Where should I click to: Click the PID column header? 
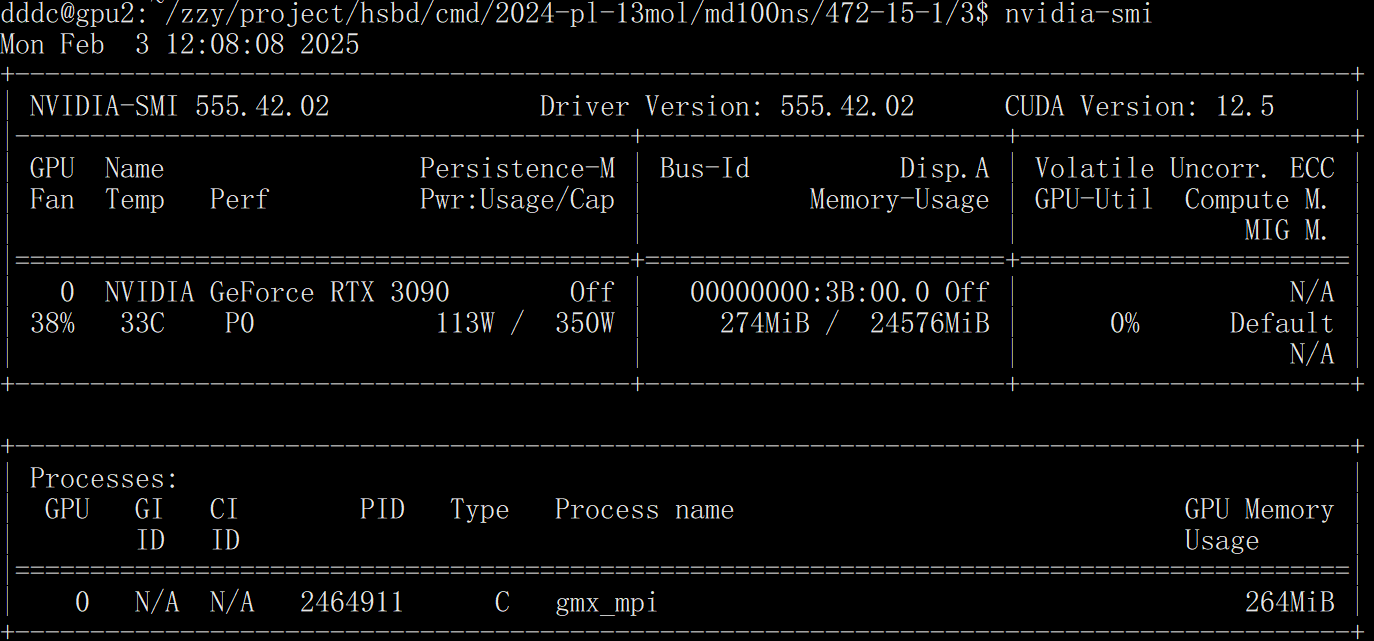tap(382, 510)
